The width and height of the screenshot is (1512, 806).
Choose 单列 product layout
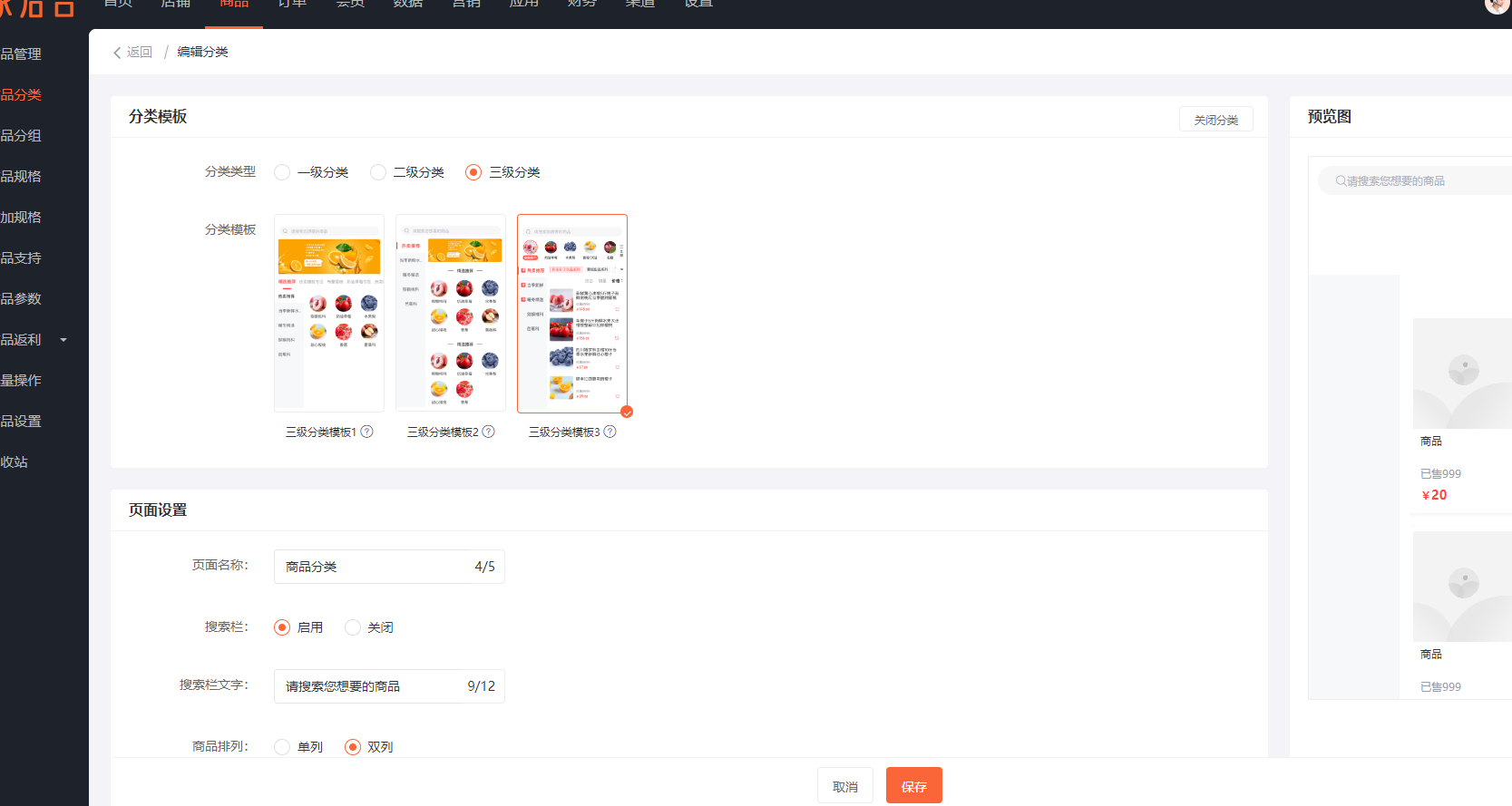coord(283,747)
